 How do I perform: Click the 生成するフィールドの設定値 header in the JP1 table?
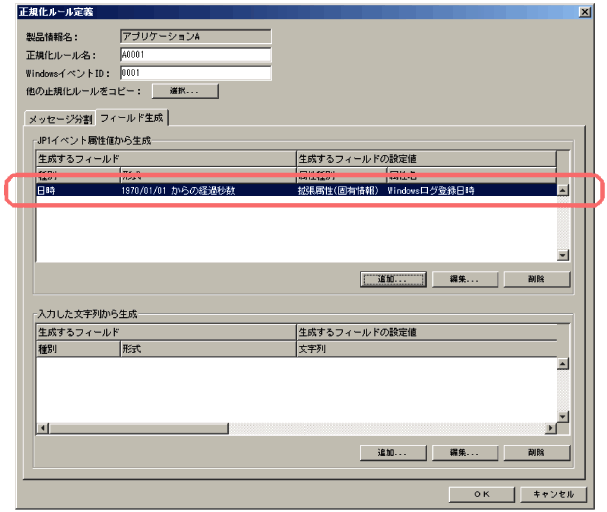click(427, 159)
